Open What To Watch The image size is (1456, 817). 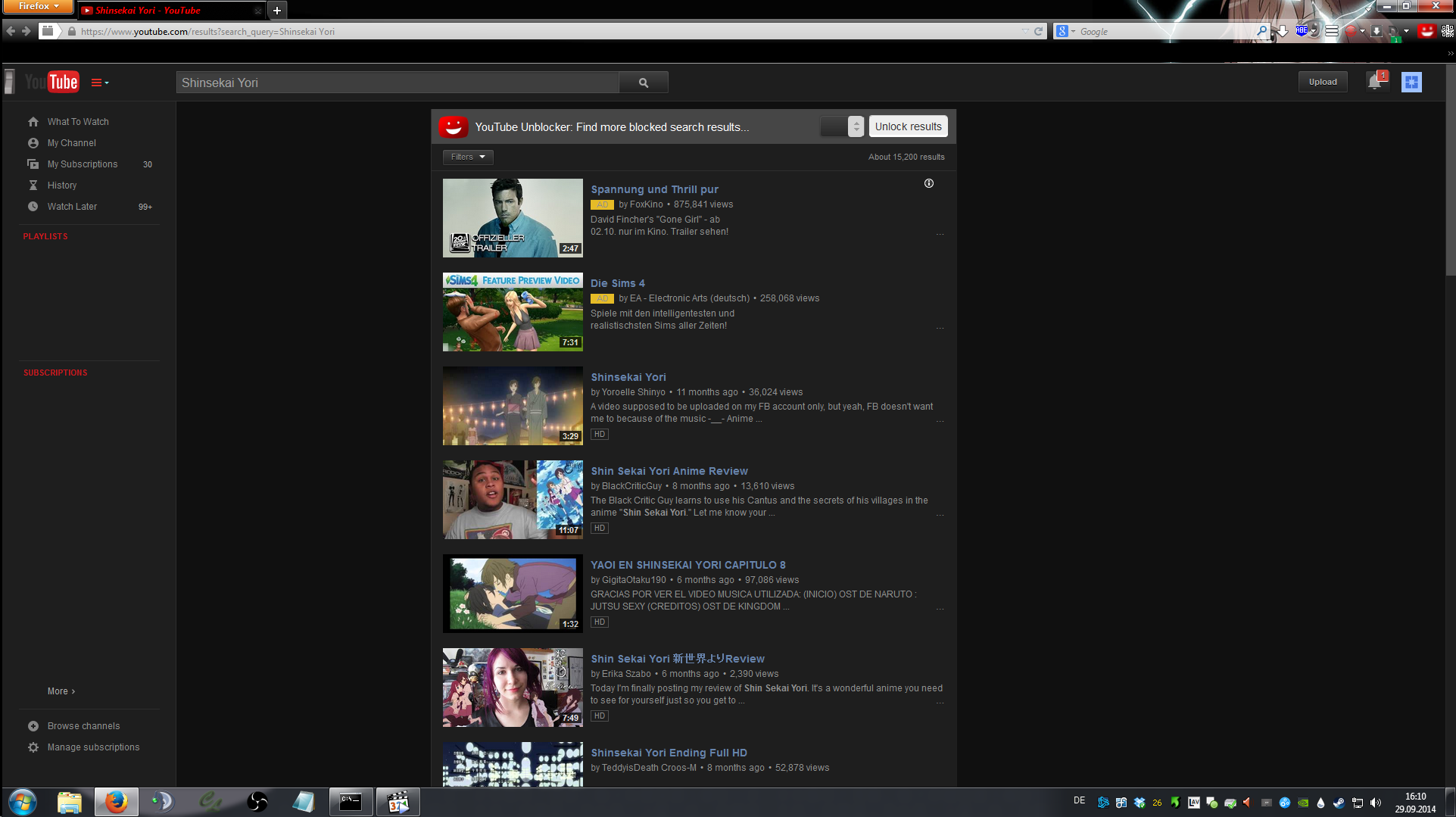[x=78, y=122]
